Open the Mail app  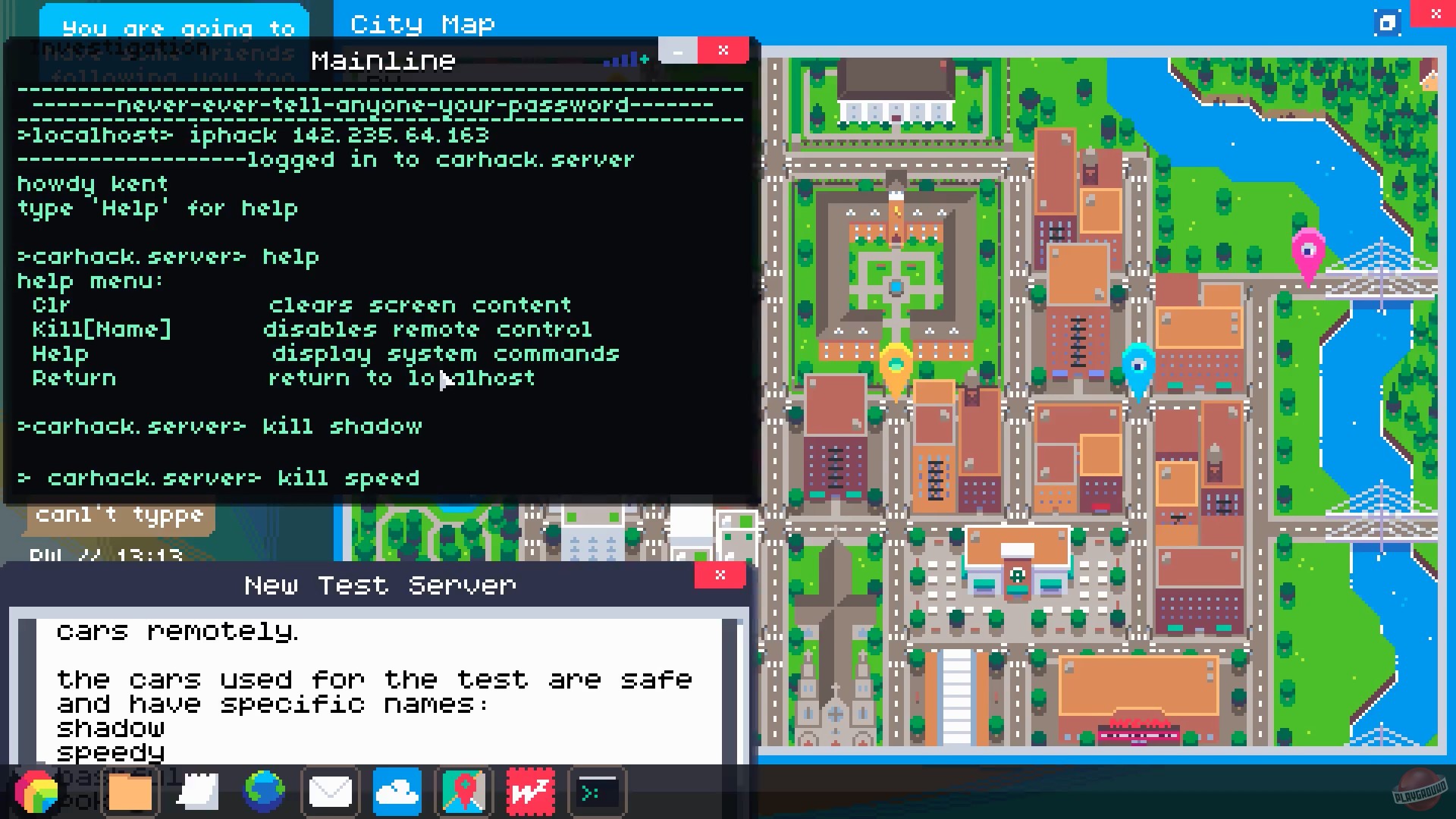coord(330,792)
